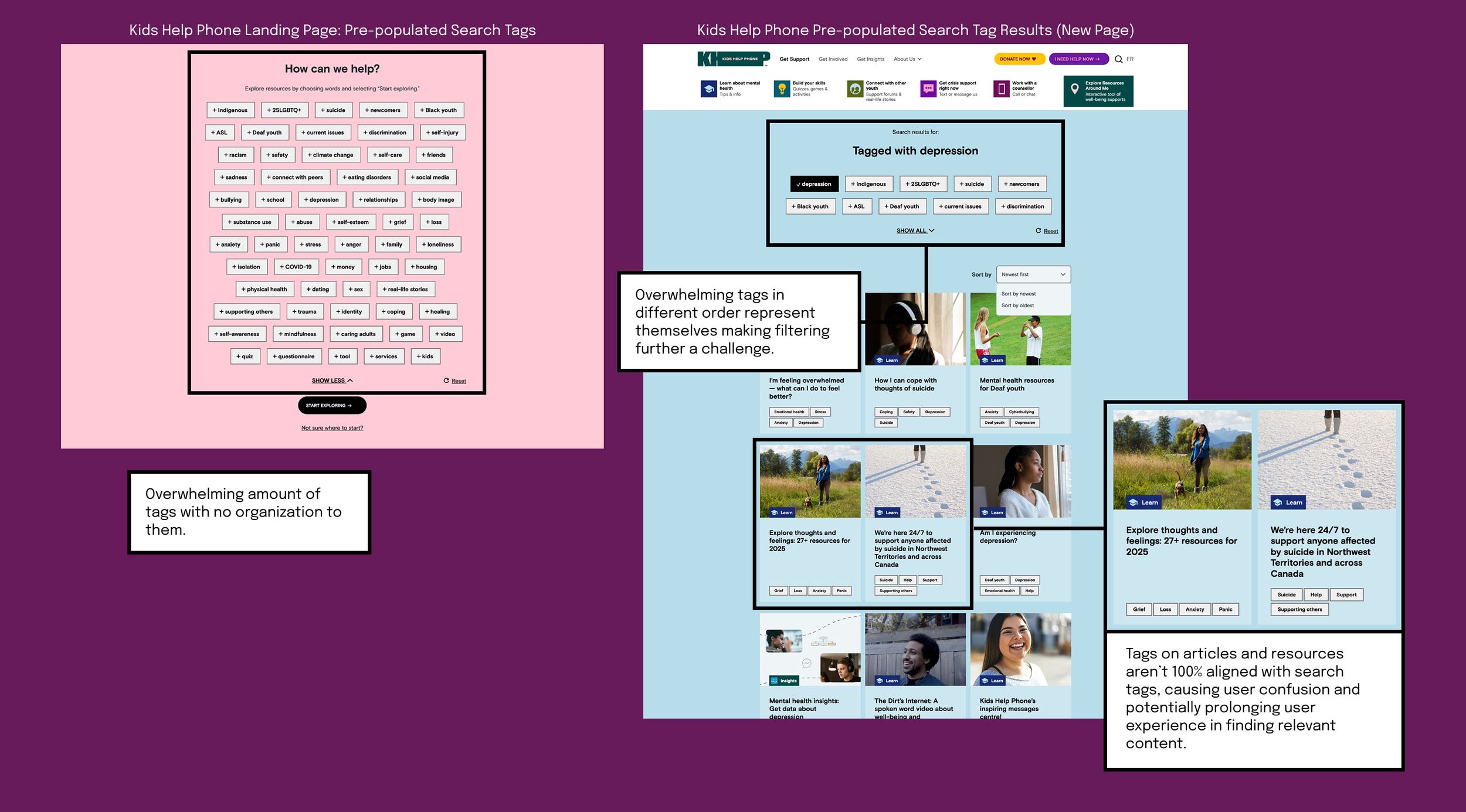The height and width of the screenshot is (812, 1466).
Task: Click the Connect with other youth icon
Action: pyautogui.click(x=855, y=89)
